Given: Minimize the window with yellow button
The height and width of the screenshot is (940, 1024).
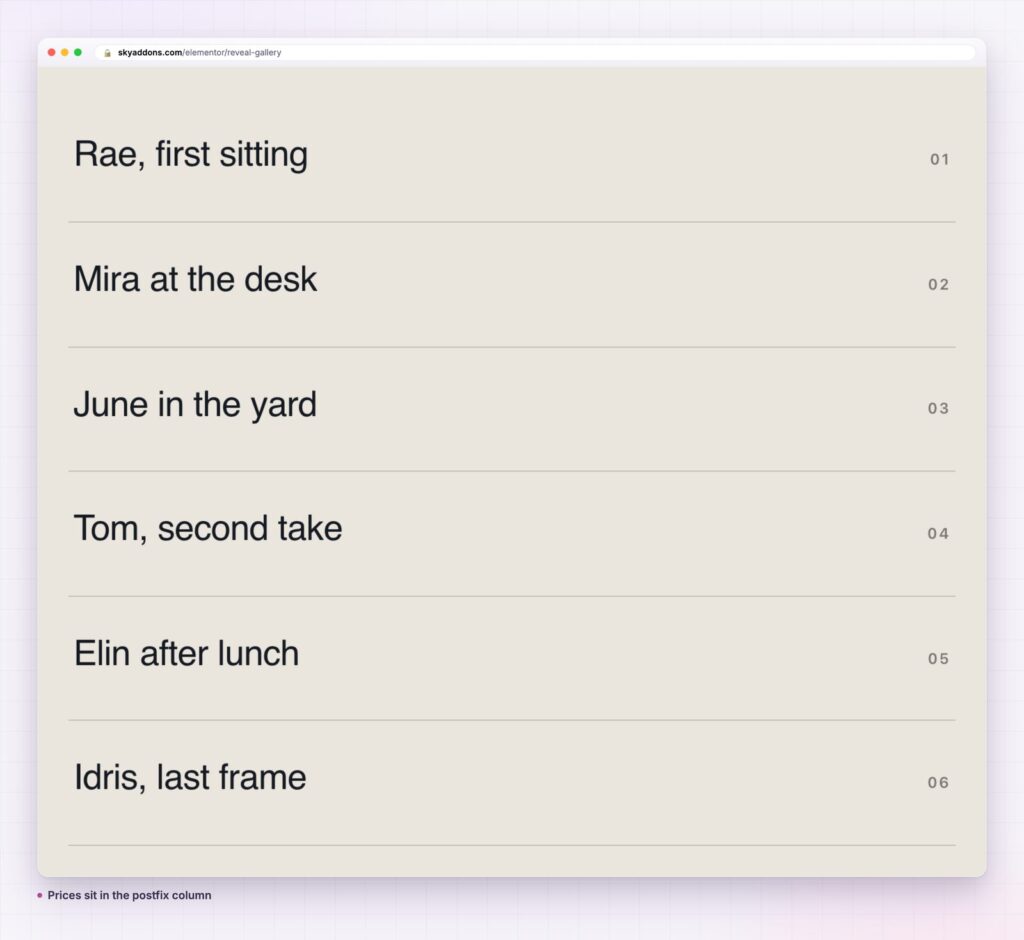Looking at the screenshot, I should click(65, 52).
